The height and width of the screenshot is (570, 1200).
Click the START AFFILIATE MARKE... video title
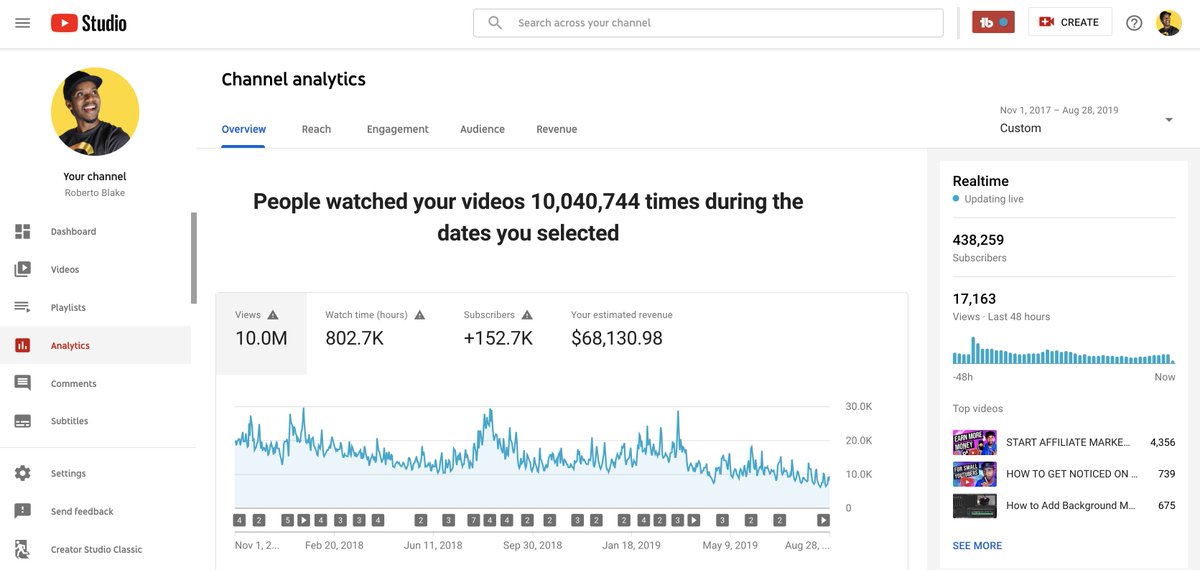(1068, 442)
